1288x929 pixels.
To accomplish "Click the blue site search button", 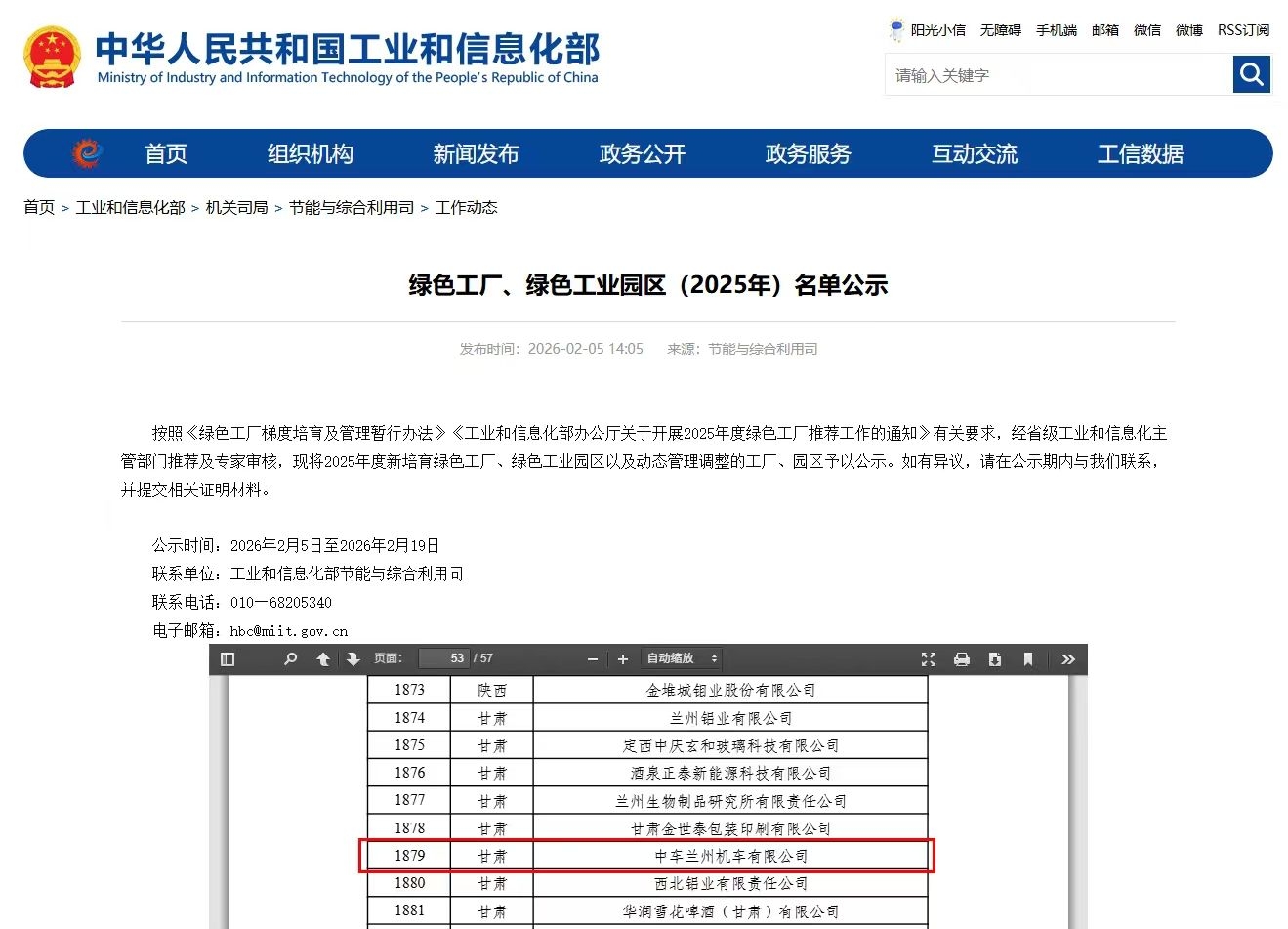I will (1251, 74).
